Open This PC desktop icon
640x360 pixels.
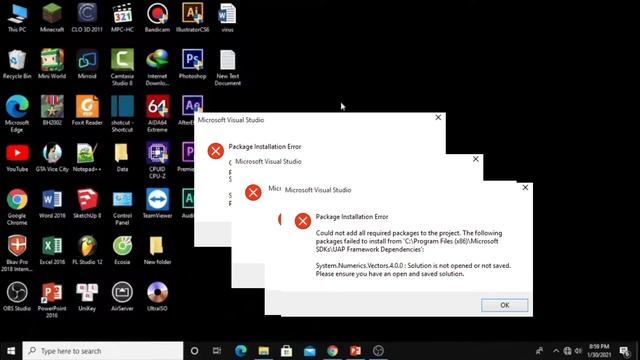pyautogui.click(x=17, y=18)
